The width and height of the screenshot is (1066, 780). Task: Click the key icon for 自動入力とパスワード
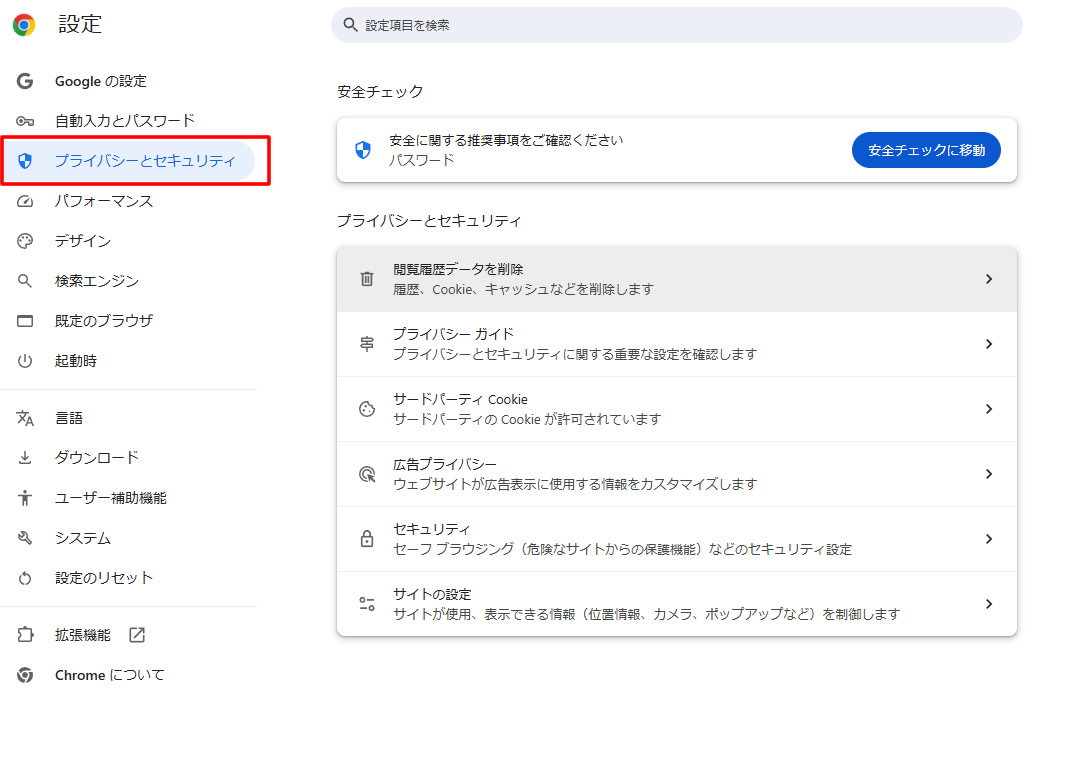[25, 121]
